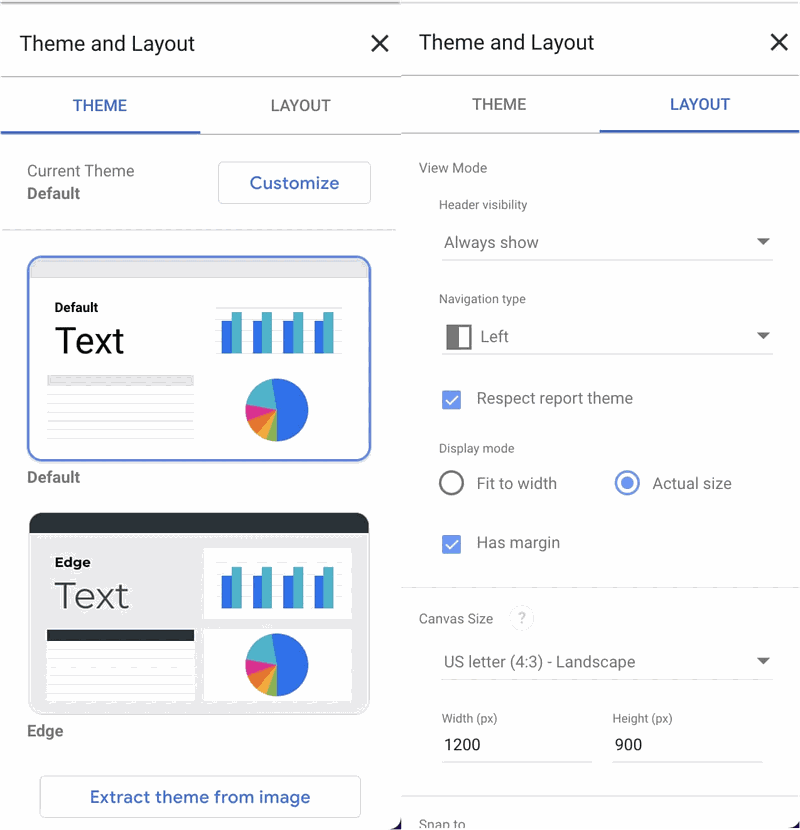800x830 pixels.
Task: Choose the Edge theme thumbnail
Action: pos(199,614)
